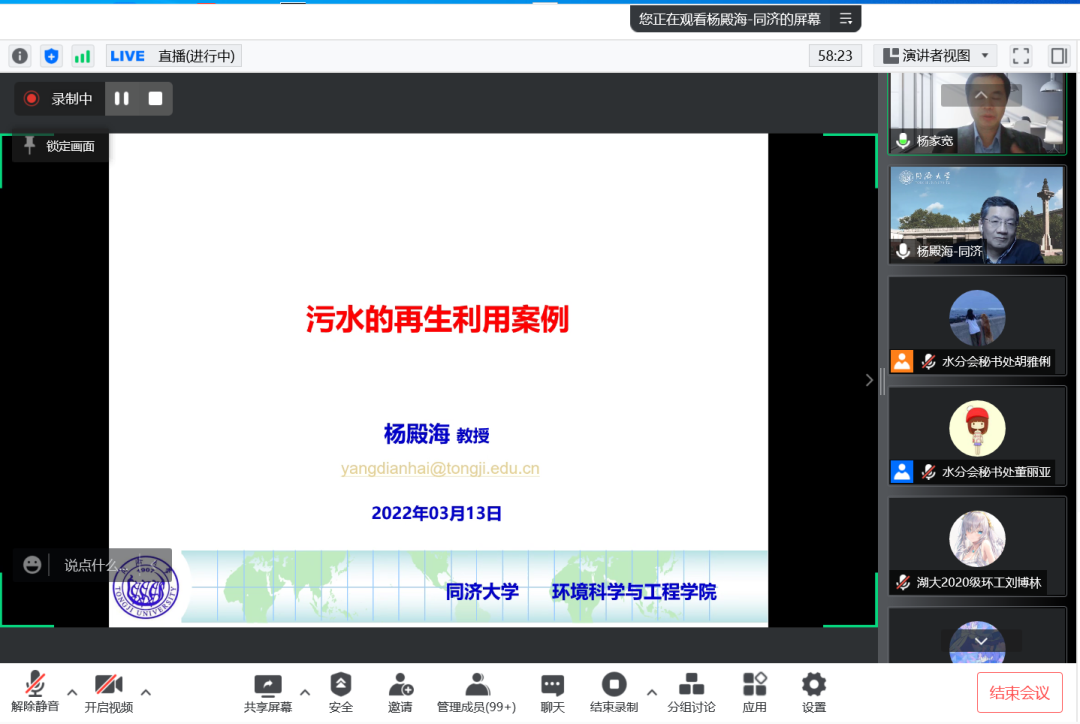Select 水分会秘书处董丽亚 participant tile
Screen dimensions: 1080x724
click(977, 435)
